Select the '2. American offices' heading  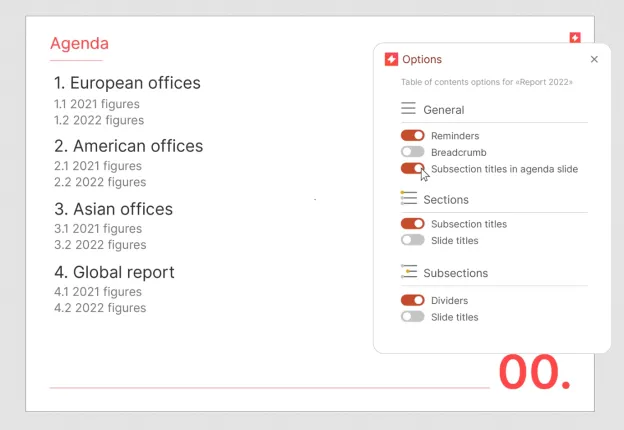(x=129, y=146)
